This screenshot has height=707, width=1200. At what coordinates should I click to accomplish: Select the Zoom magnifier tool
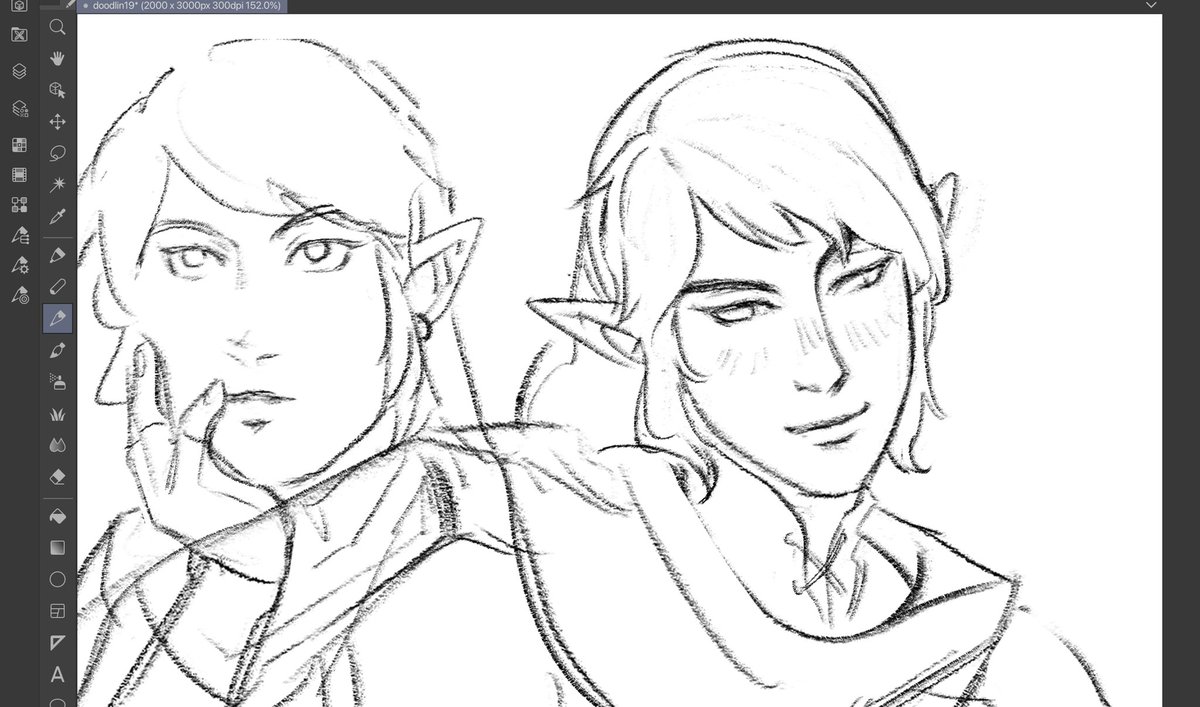(57, 27)
